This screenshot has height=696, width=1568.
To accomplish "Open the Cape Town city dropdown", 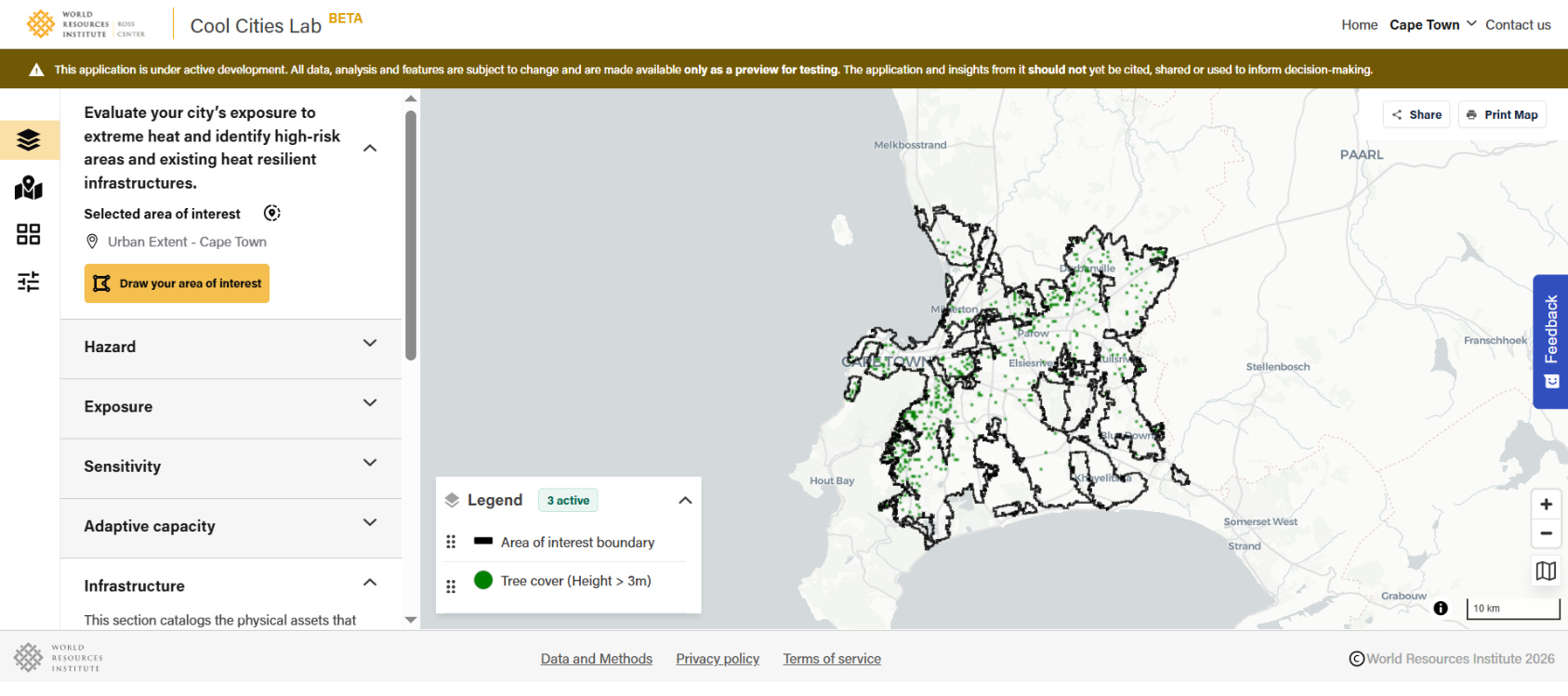I will (x=1432, y=25).
